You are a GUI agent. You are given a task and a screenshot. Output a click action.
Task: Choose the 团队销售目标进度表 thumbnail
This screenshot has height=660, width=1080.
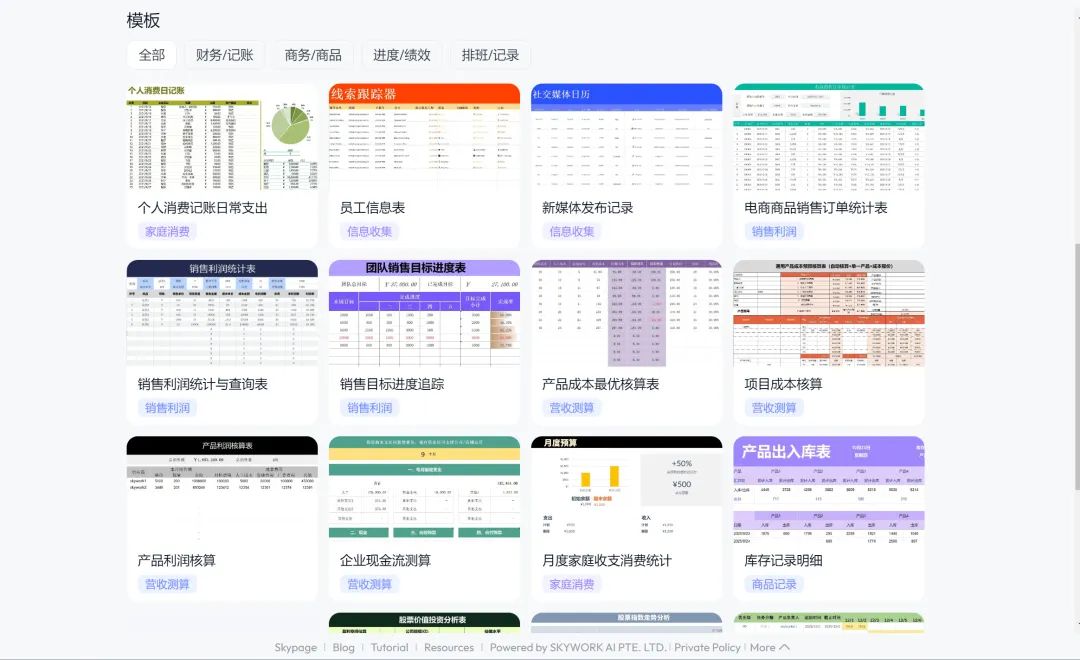click(424, 313)
